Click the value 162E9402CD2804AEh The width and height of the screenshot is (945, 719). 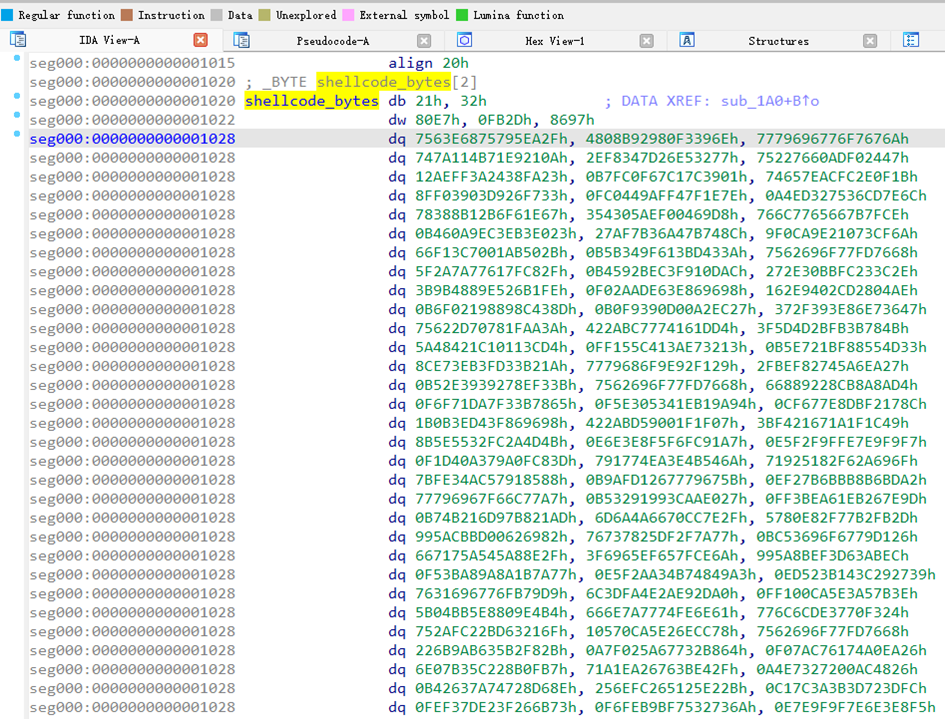[x=842, y=290]
